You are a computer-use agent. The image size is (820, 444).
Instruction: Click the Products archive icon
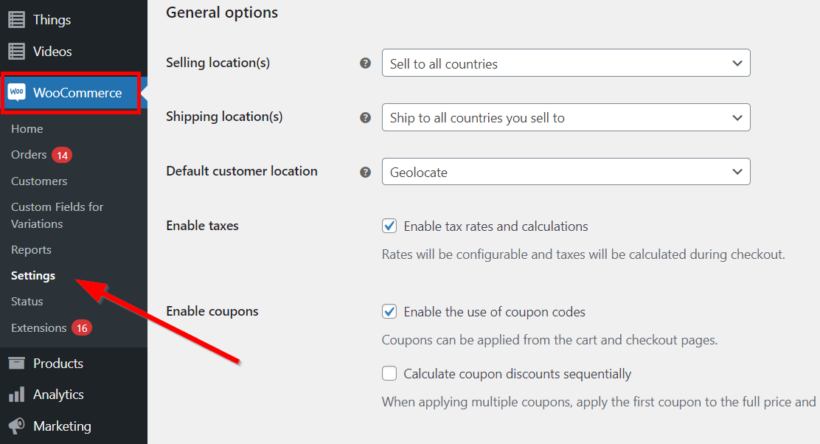click(x=16, y=363)
